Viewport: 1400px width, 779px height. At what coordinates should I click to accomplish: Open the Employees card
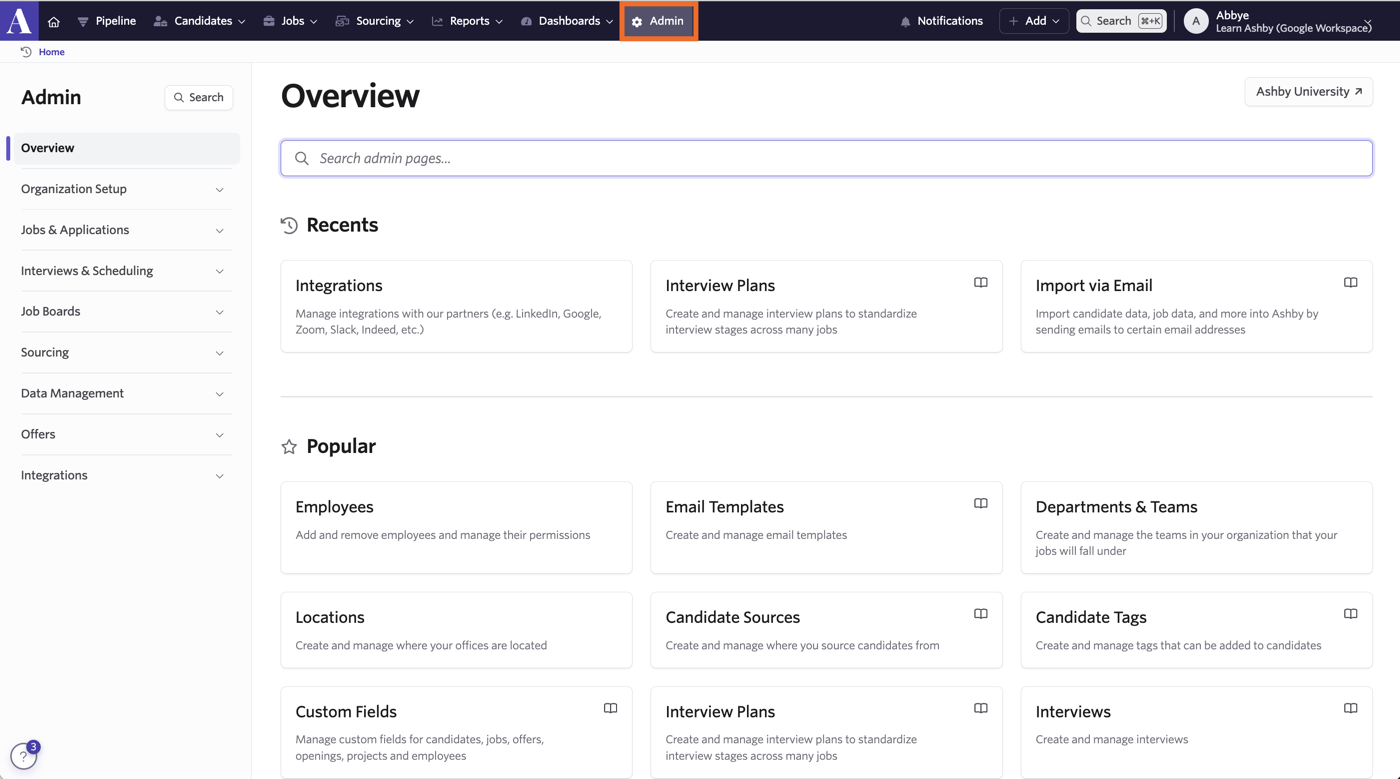456,528
